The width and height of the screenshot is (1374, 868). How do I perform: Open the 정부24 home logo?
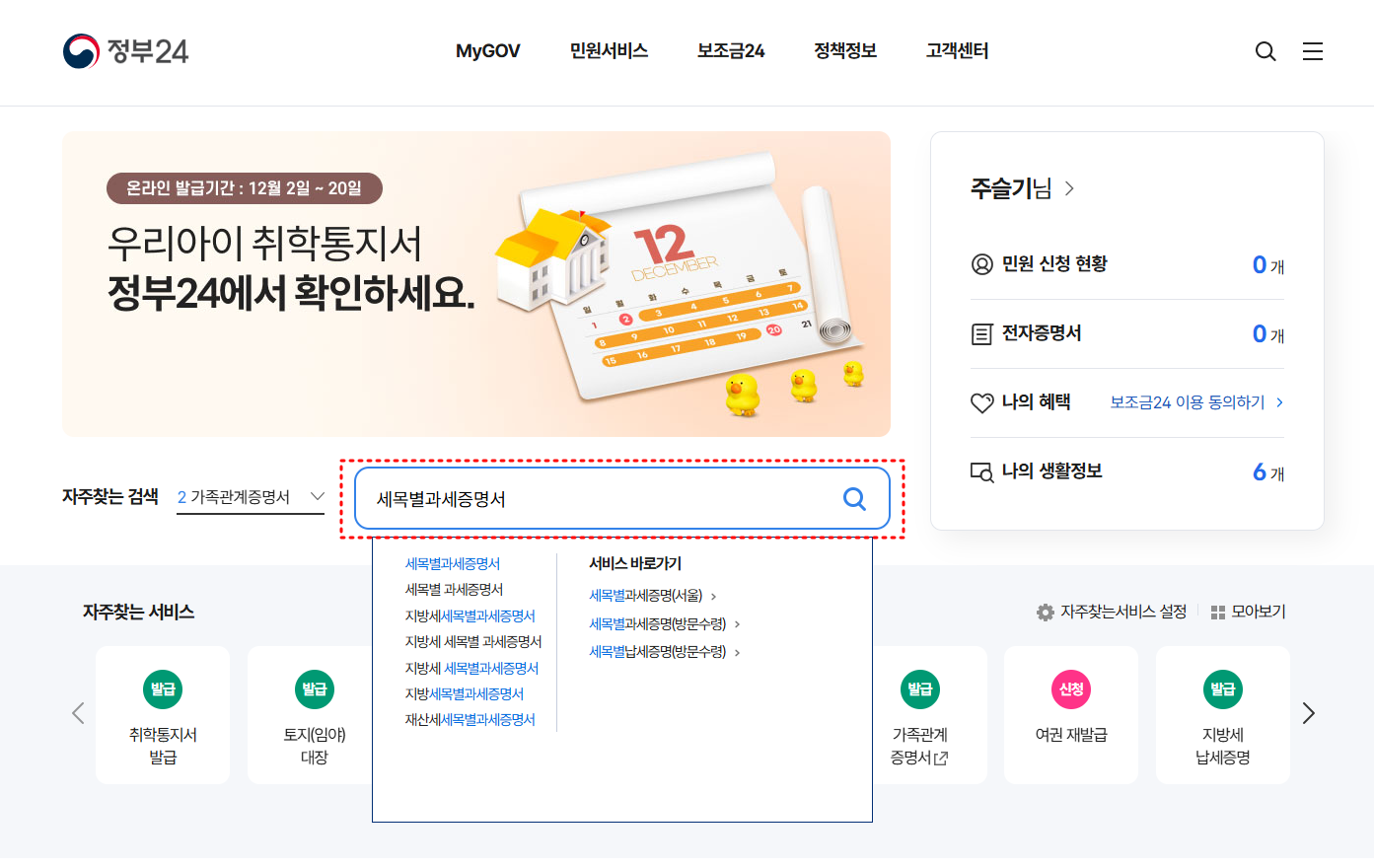[125, 51]
